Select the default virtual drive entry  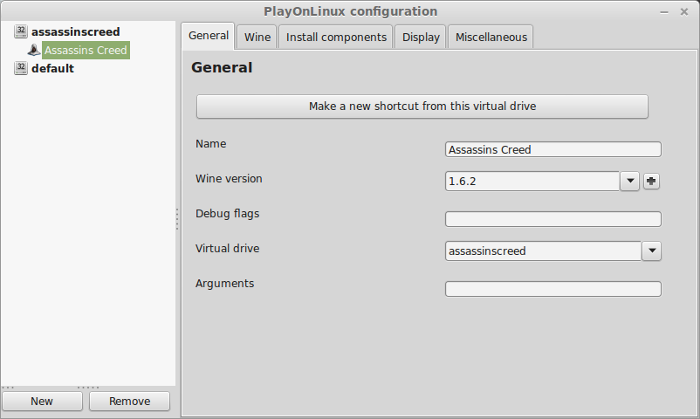53,68
